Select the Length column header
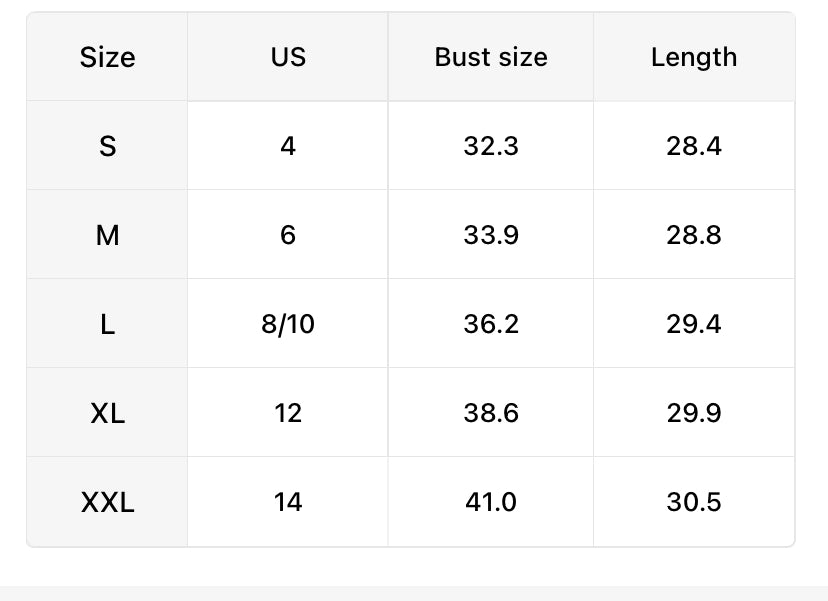 694,57
